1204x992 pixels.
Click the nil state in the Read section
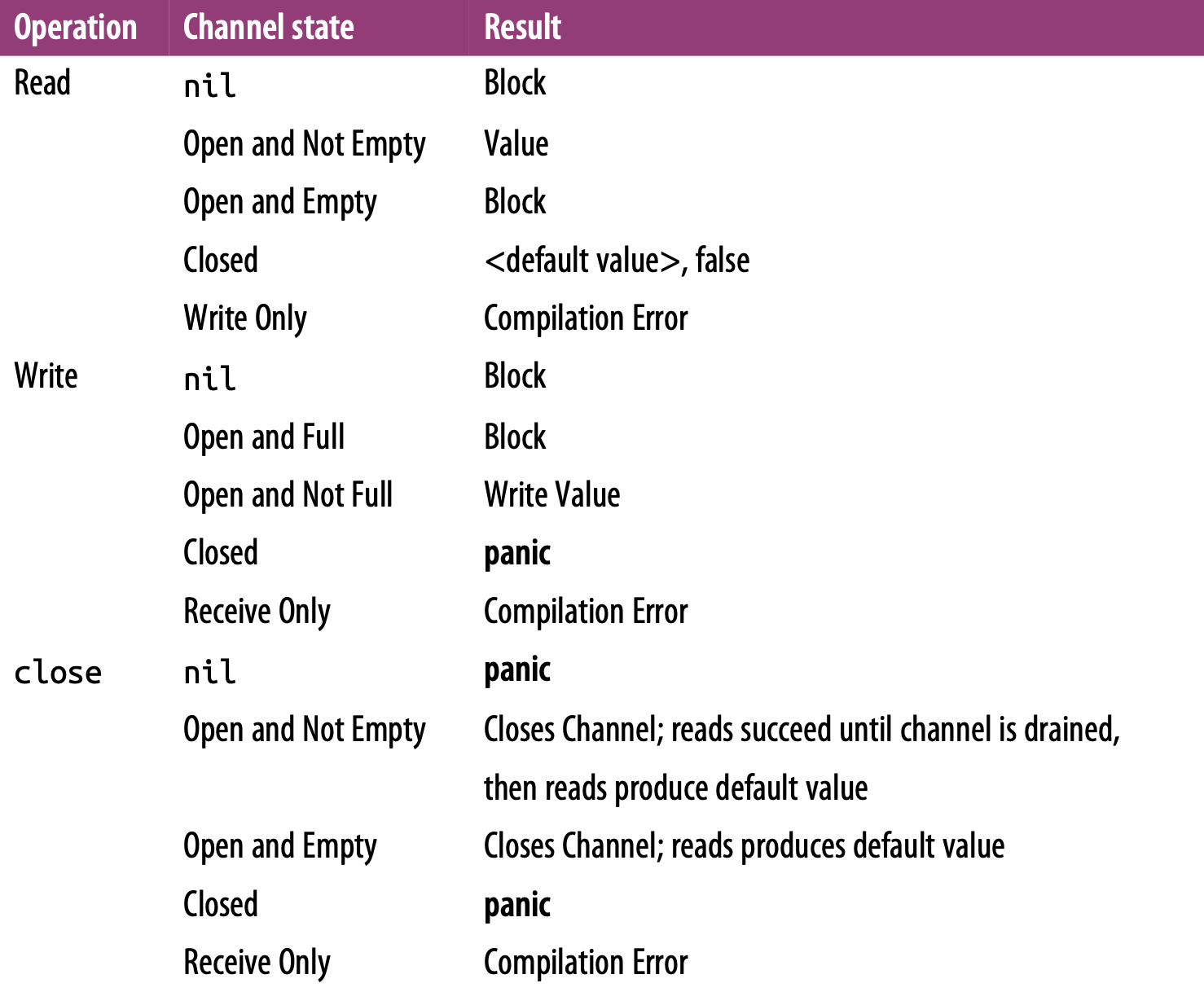point(209,86)
